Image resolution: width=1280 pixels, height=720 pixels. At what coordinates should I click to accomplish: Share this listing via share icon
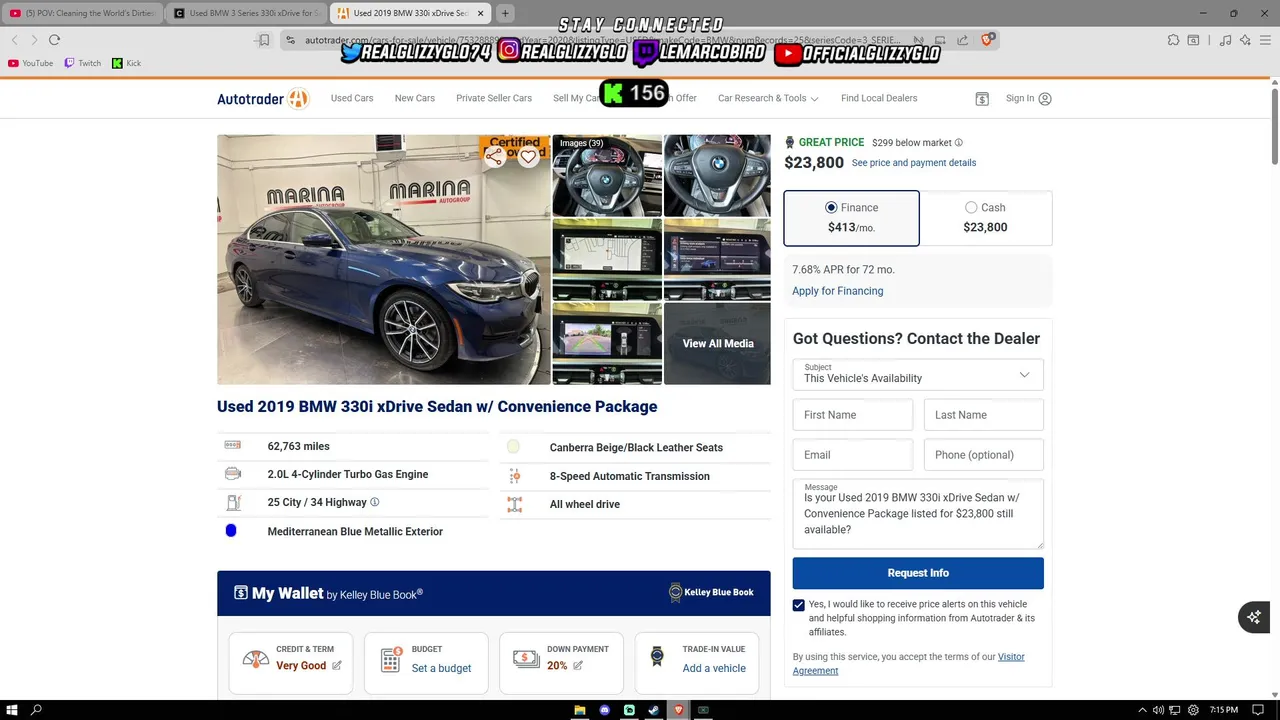[x=494, y=156]
